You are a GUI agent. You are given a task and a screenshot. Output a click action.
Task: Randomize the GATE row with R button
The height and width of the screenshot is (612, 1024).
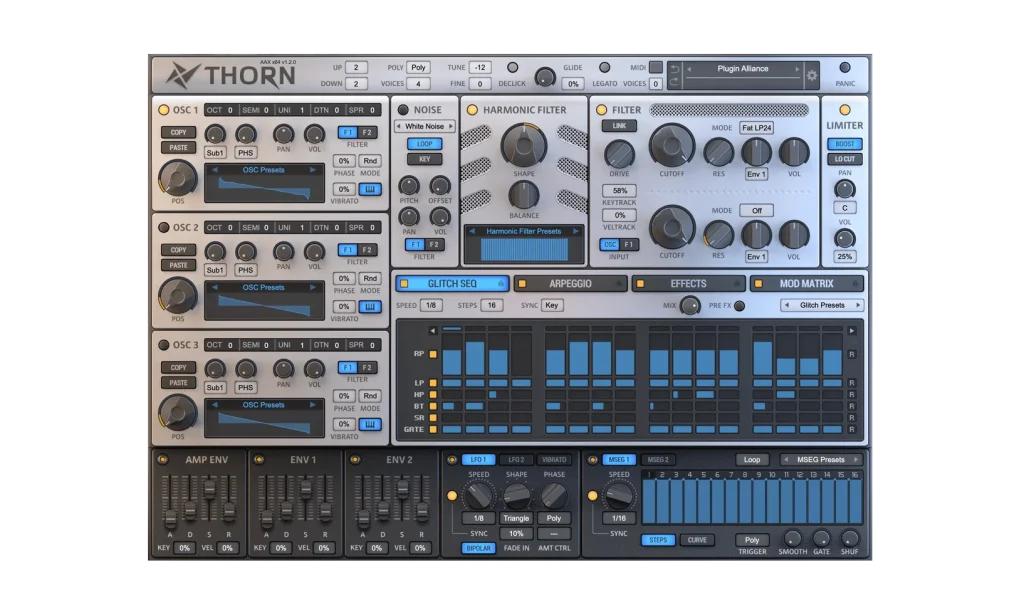[x=851, y=429]
